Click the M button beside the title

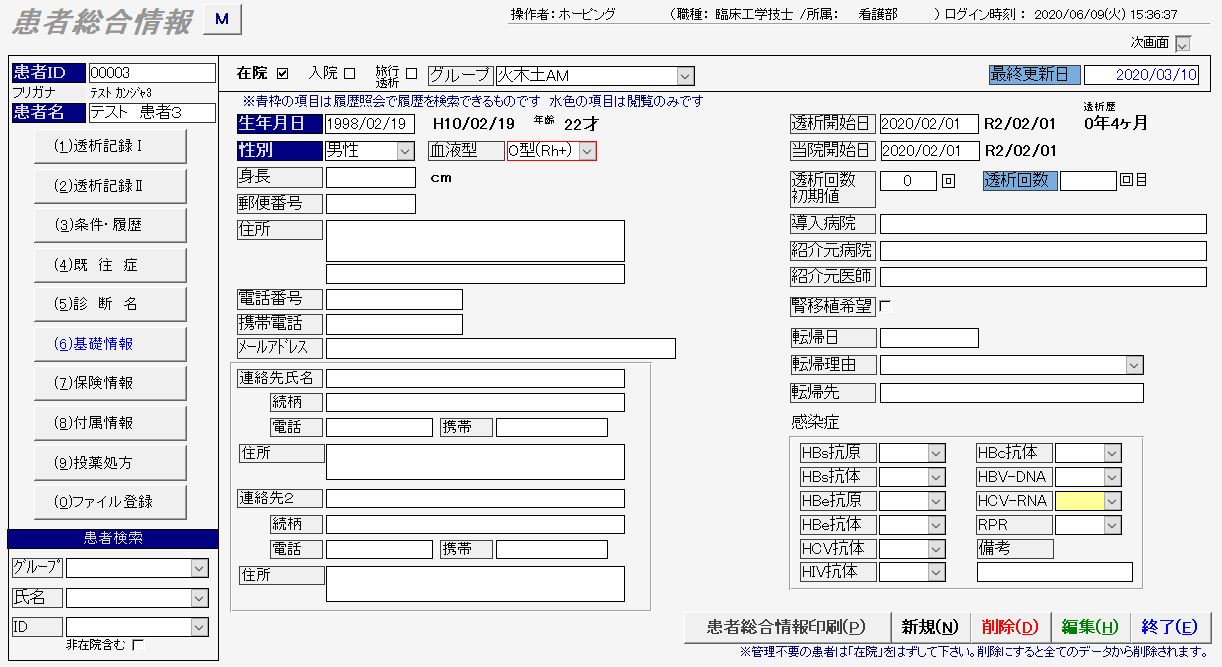pos(222,19)
